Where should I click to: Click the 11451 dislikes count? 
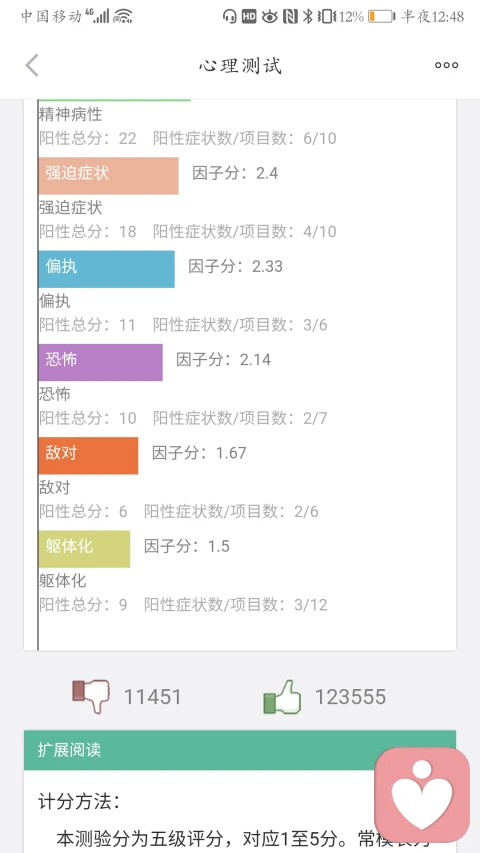(x=152, y=697)
